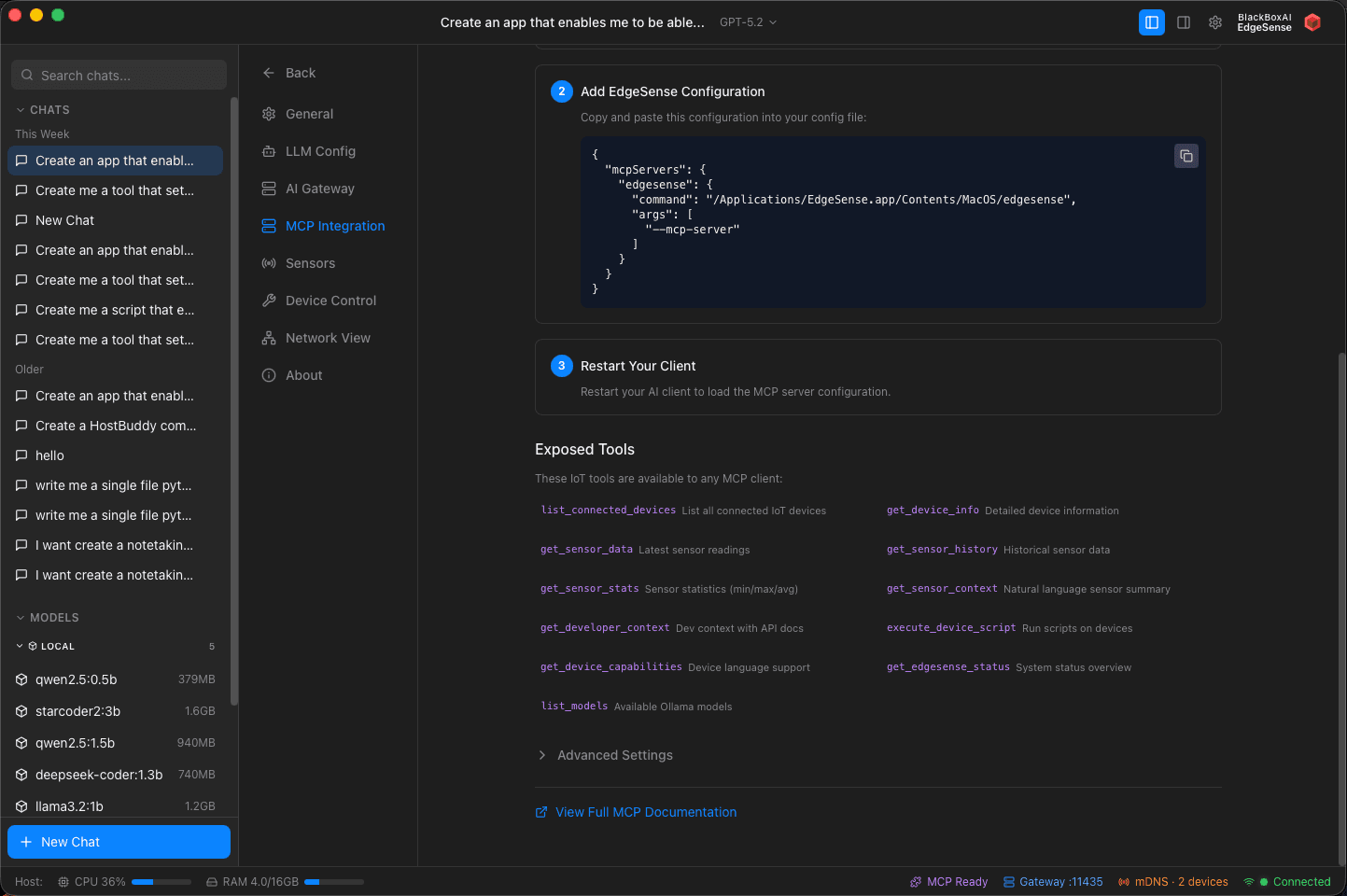This screenshot has width=1347, height=896.
Task: Collapse the LOCAL models group
Action: 21,645
